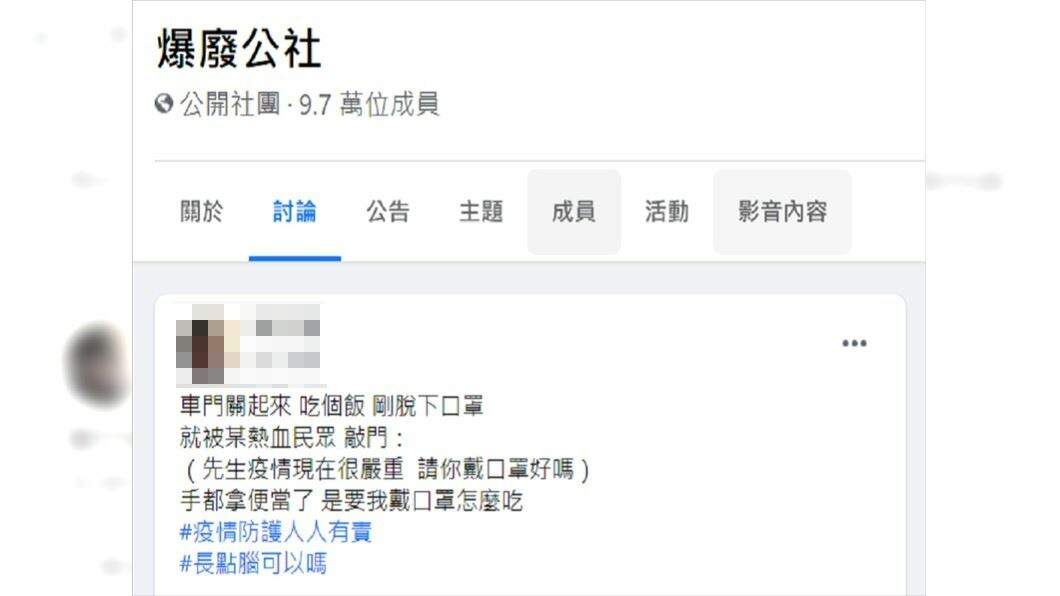Click the hashtag #疫情防護人人有責

pyautogui.click(x=276, y=532)
